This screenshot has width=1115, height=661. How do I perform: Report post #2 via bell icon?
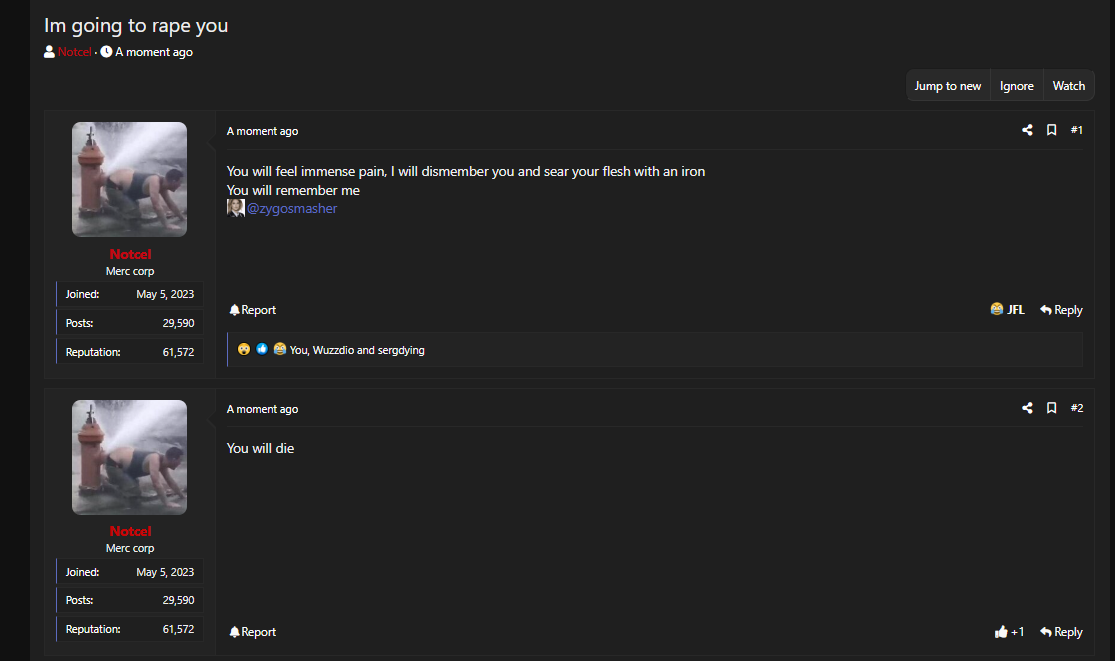tap(252, 632)
